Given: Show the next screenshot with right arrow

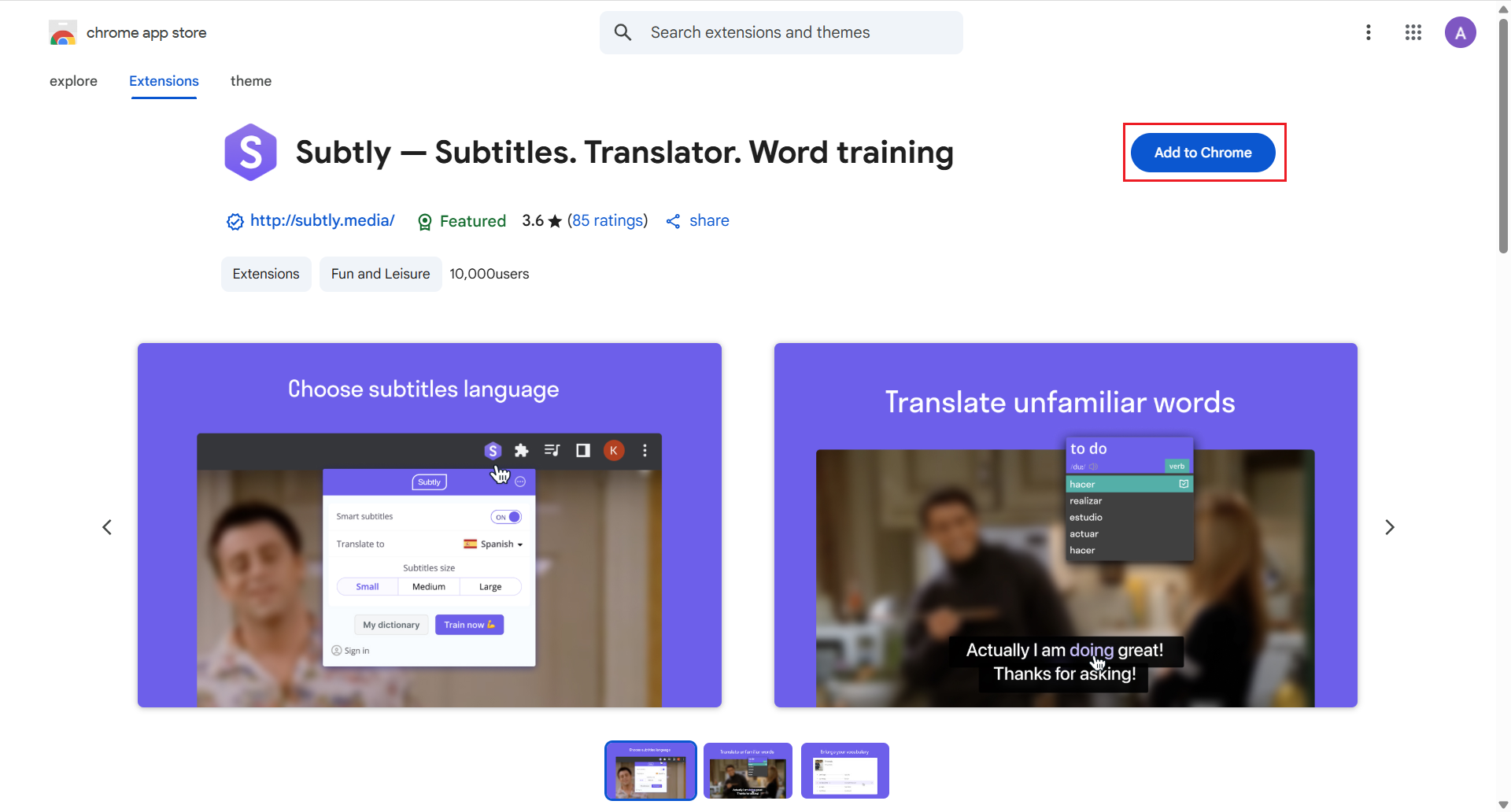Looking at the screenshot, I should (1390, 527).
